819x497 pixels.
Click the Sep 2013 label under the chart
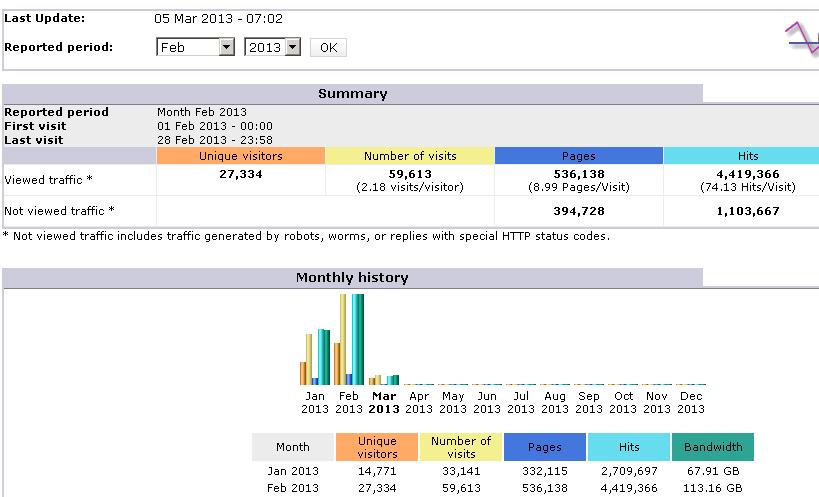click(x=589, y=403)
